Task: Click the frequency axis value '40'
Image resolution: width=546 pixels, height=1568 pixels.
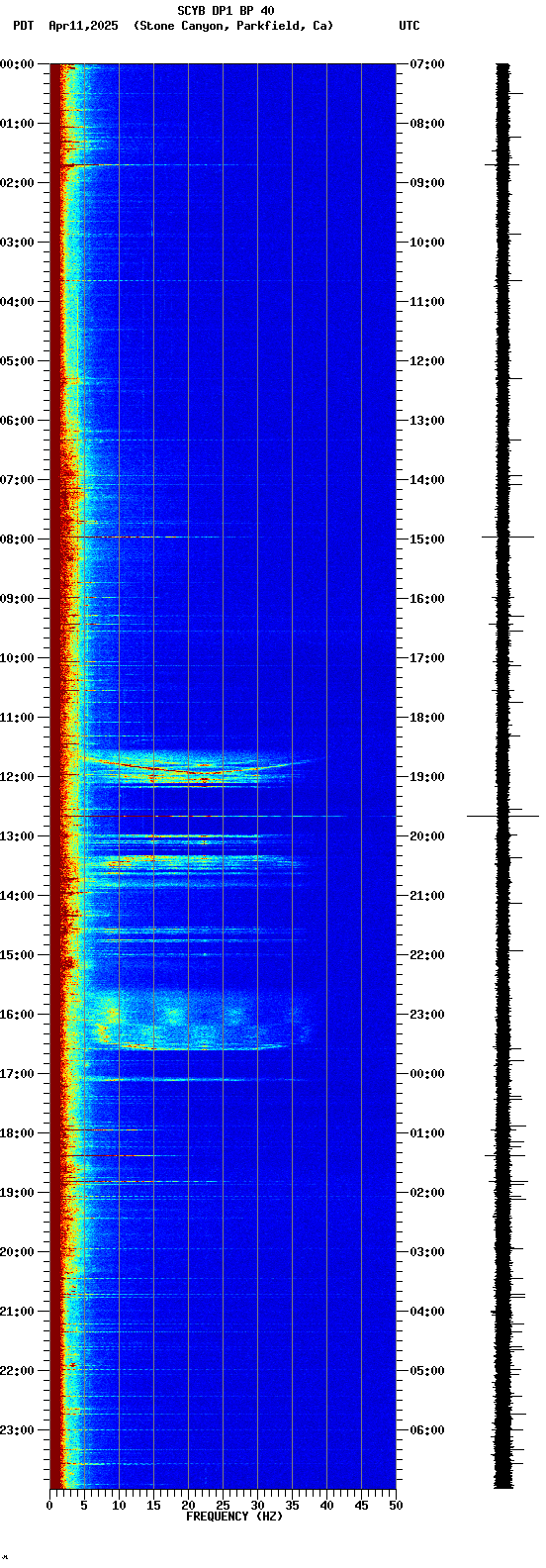Action: point(326,1505)
